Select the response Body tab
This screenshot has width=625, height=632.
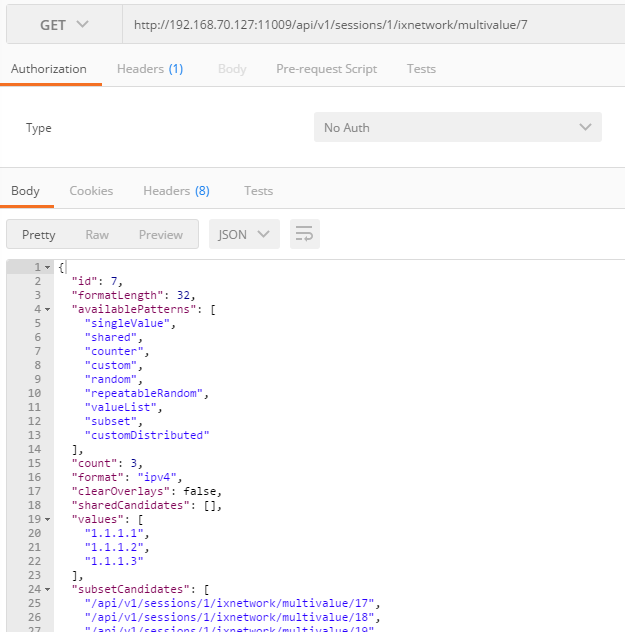point(25,190)
